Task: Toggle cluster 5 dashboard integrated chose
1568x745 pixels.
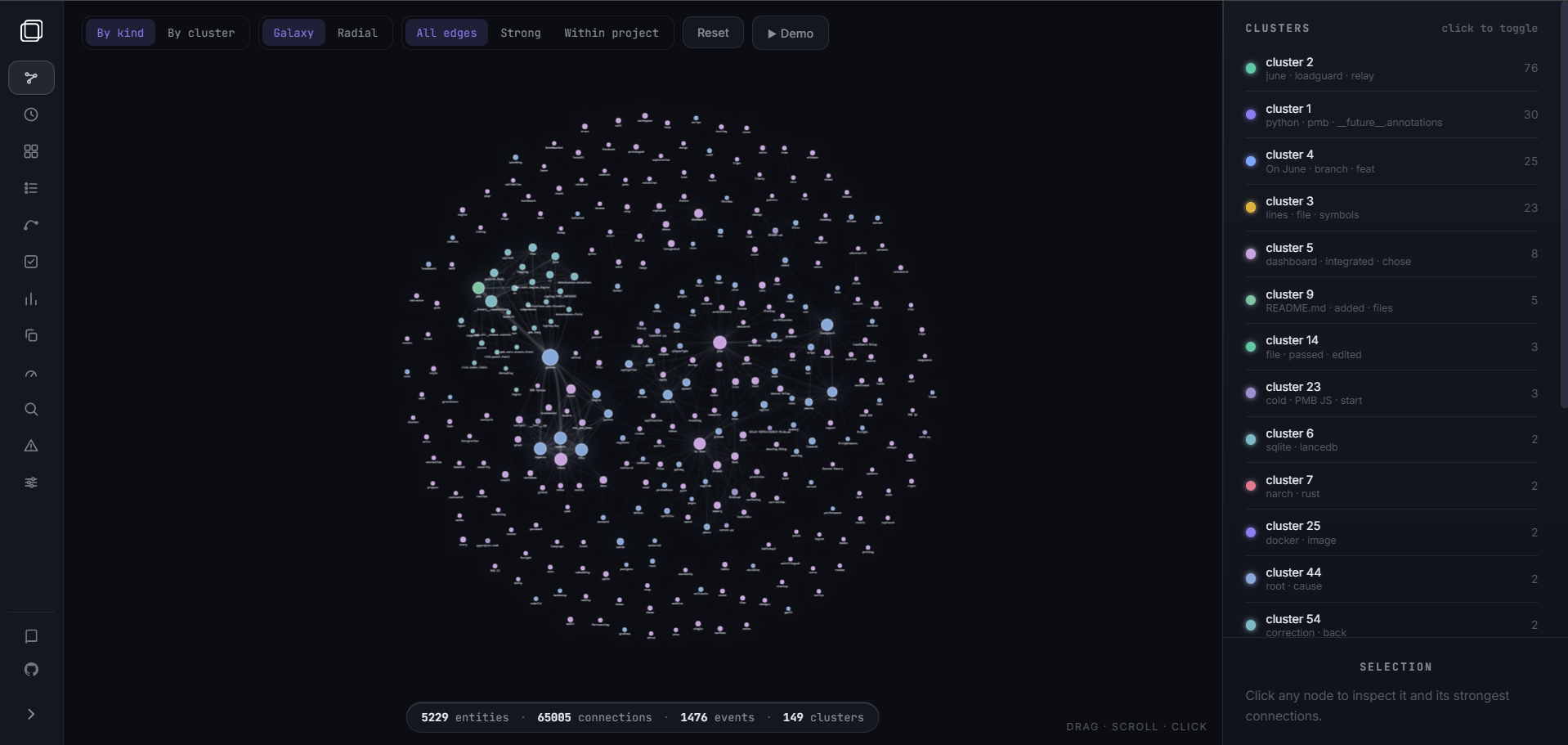Action: (x=1391, y=254)
